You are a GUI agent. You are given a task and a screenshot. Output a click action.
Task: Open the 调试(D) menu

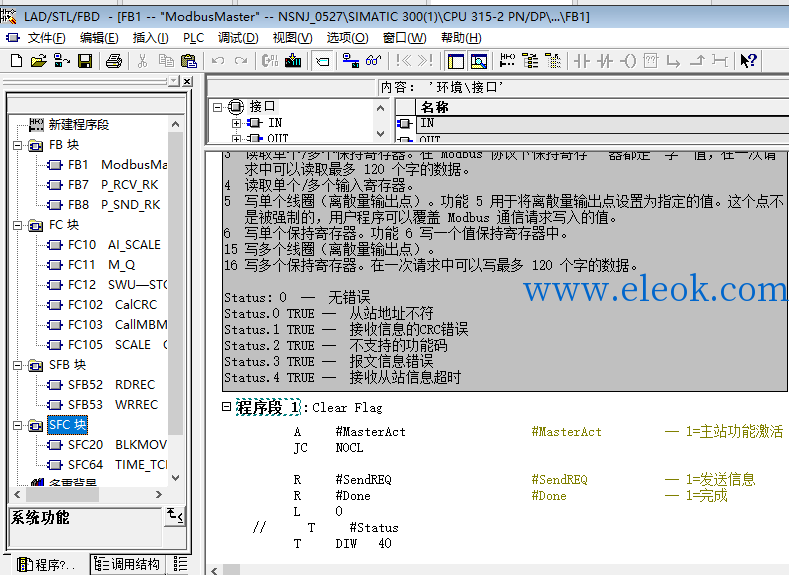click(238, 38)
